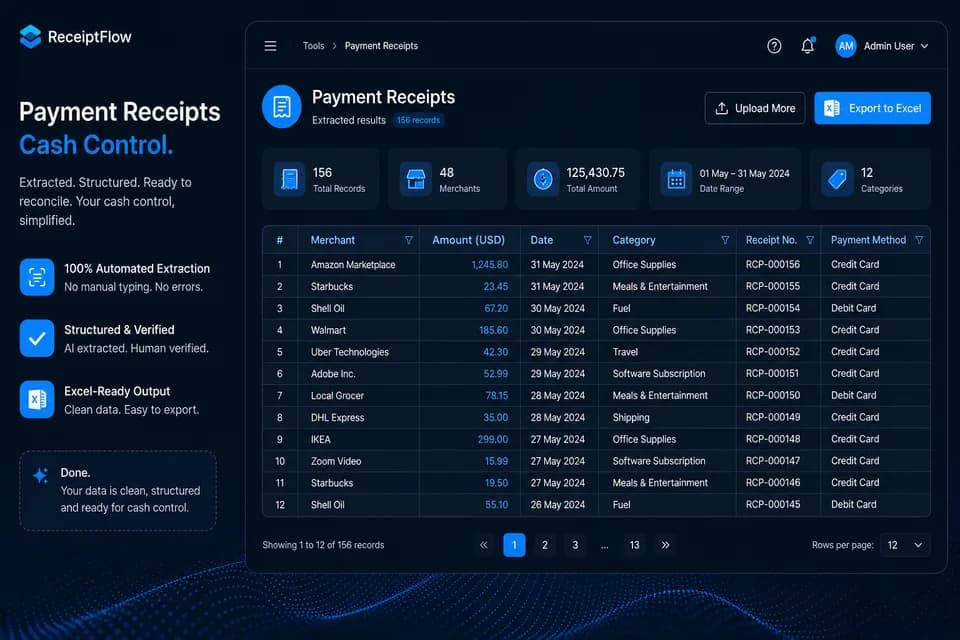
Task: Click the Zoom Video merchant cell
Action: 336,461
